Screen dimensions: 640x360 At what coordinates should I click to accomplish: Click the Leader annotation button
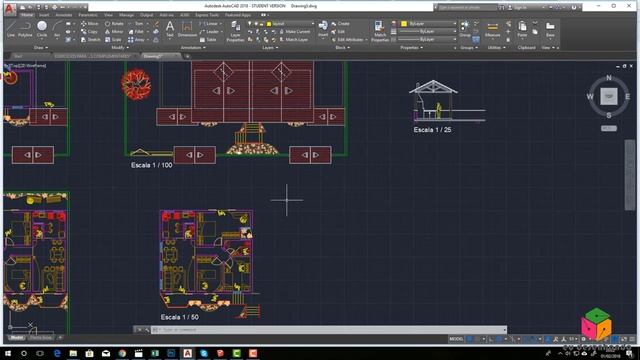point(209,31)
